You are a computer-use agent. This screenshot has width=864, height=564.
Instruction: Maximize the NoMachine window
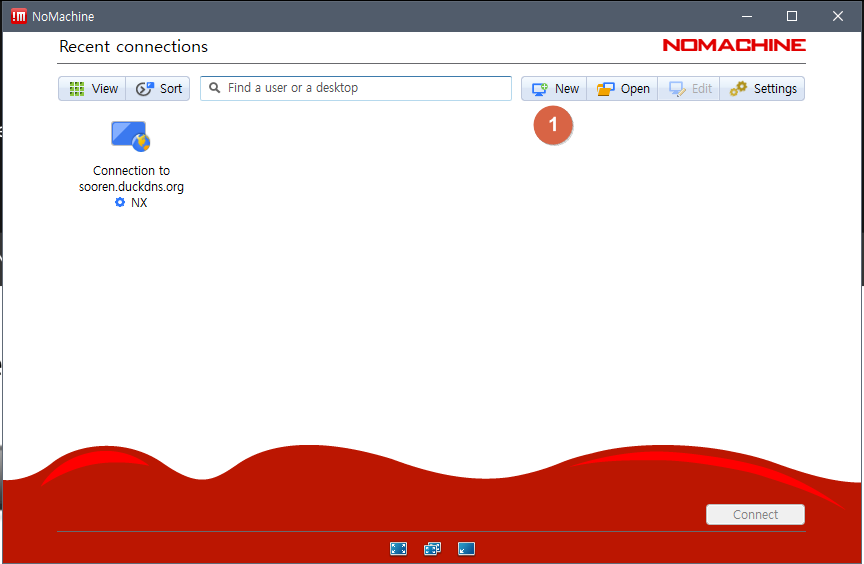point(792,17)
